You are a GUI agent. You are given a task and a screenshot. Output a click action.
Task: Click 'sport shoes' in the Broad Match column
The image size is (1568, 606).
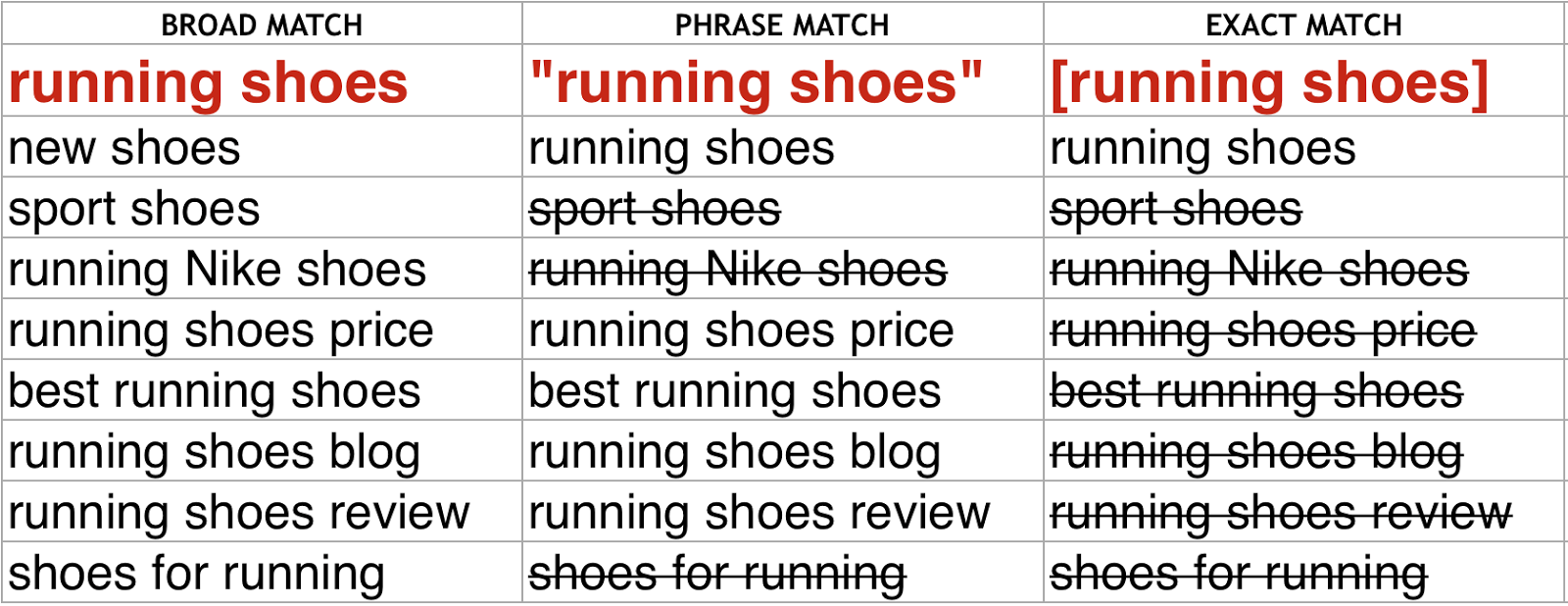tap(134, 209)
